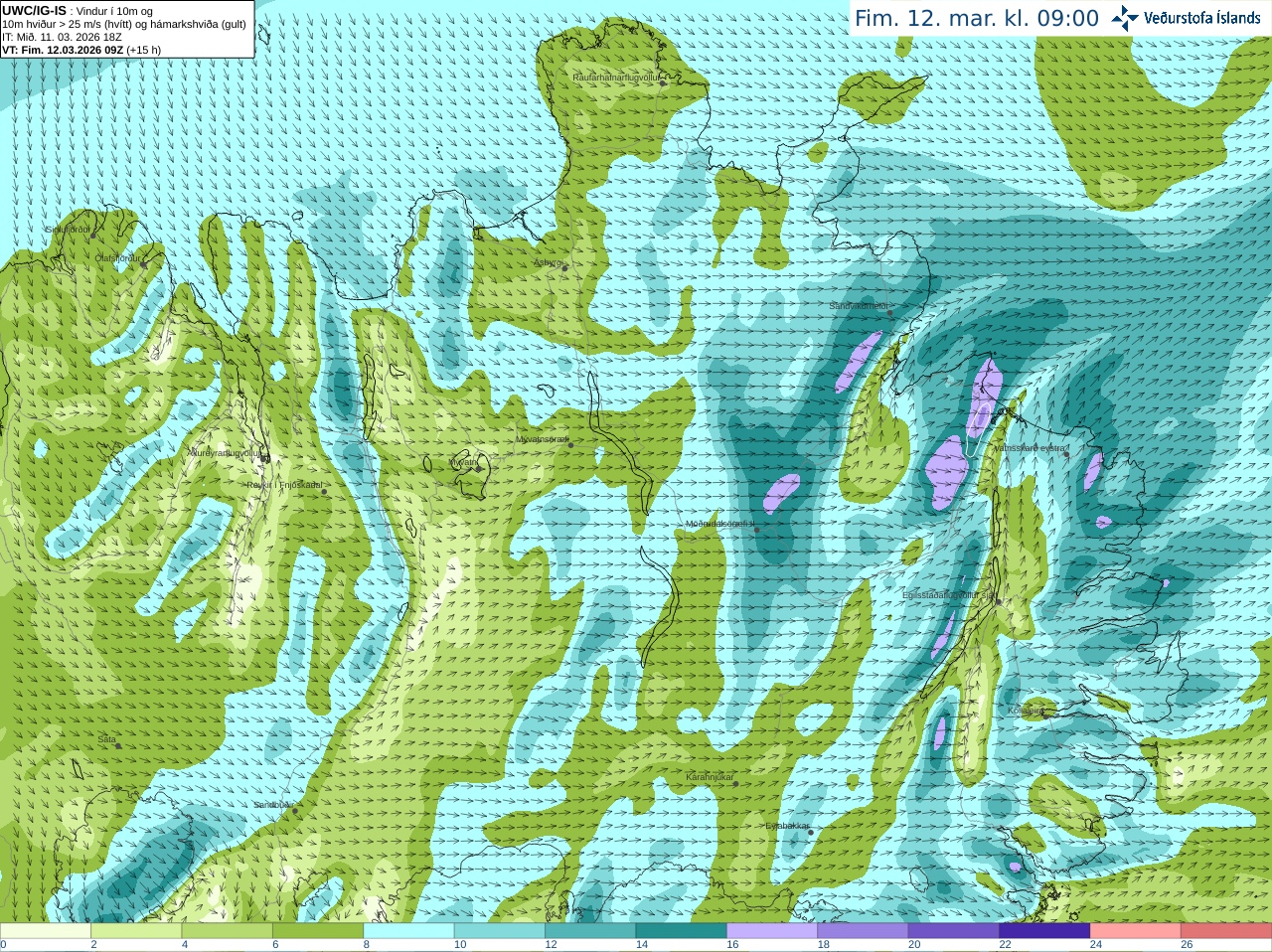Screen dimensions: 1272x952
Task: Pick the red legend swatch above 26 m/s
Action: coord(1226,931)
